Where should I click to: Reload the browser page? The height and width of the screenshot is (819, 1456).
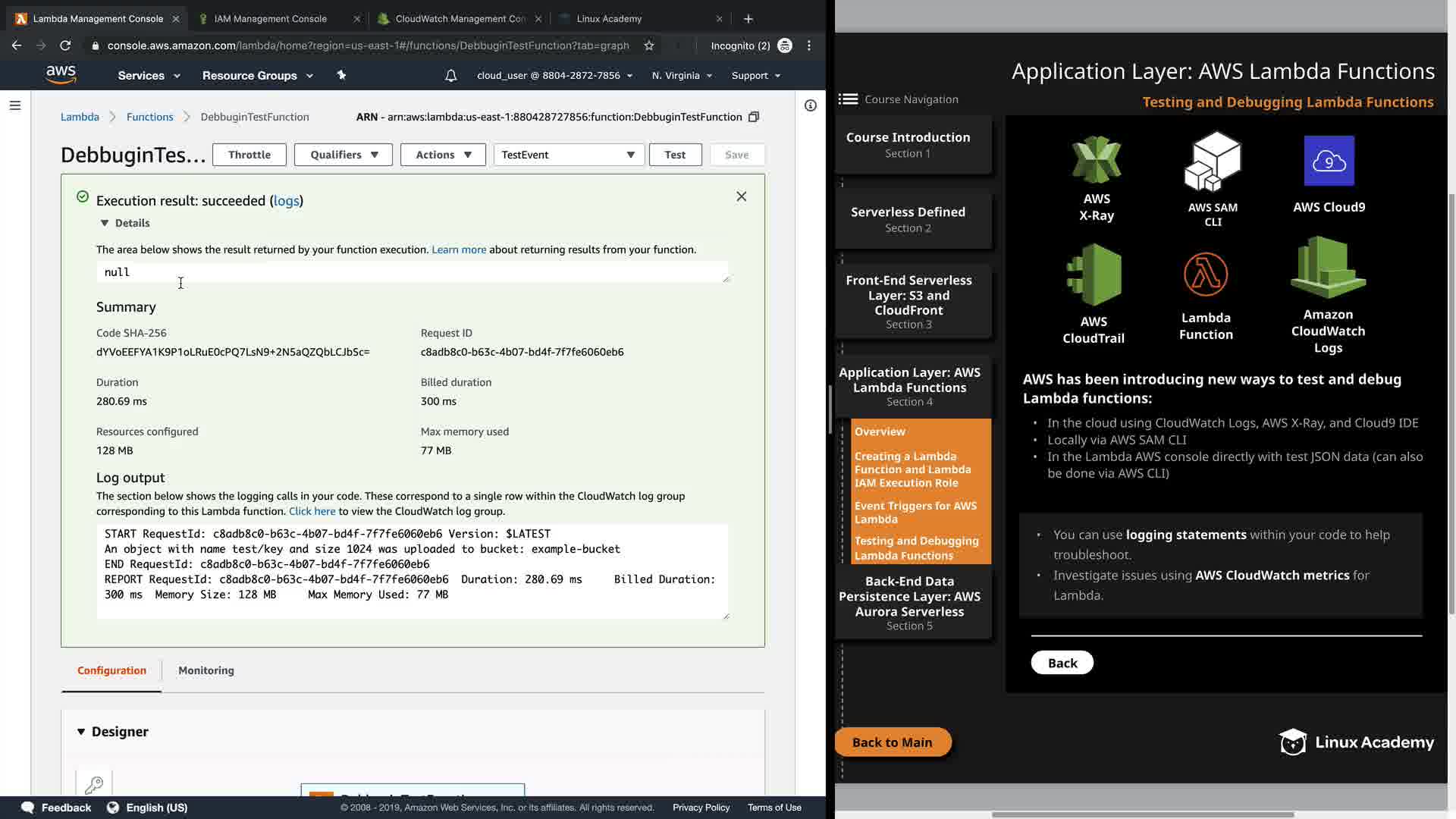coord(65,45)
